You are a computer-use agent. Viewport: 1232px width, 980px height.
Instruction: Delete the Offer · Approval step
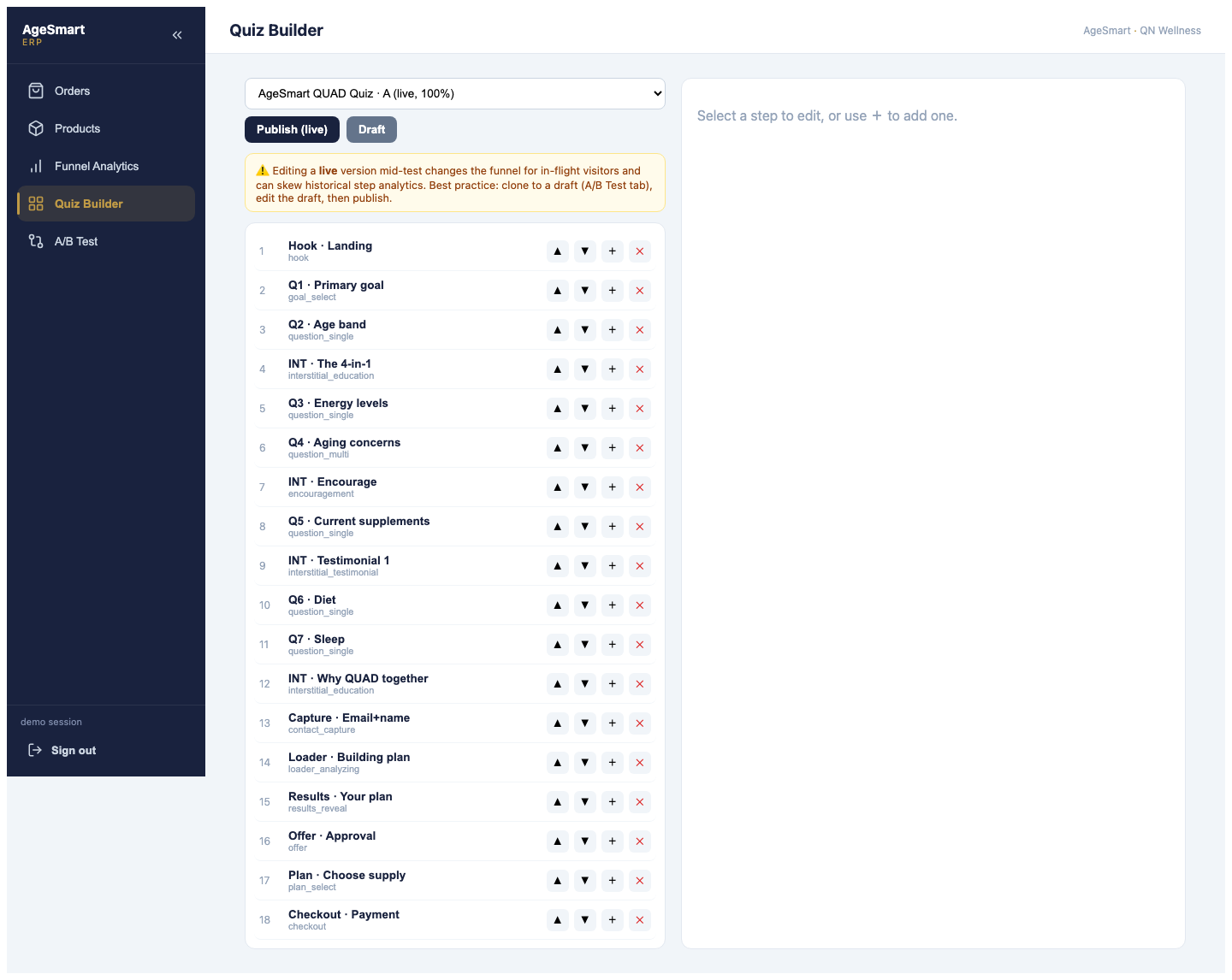click(x=640, y=841)
